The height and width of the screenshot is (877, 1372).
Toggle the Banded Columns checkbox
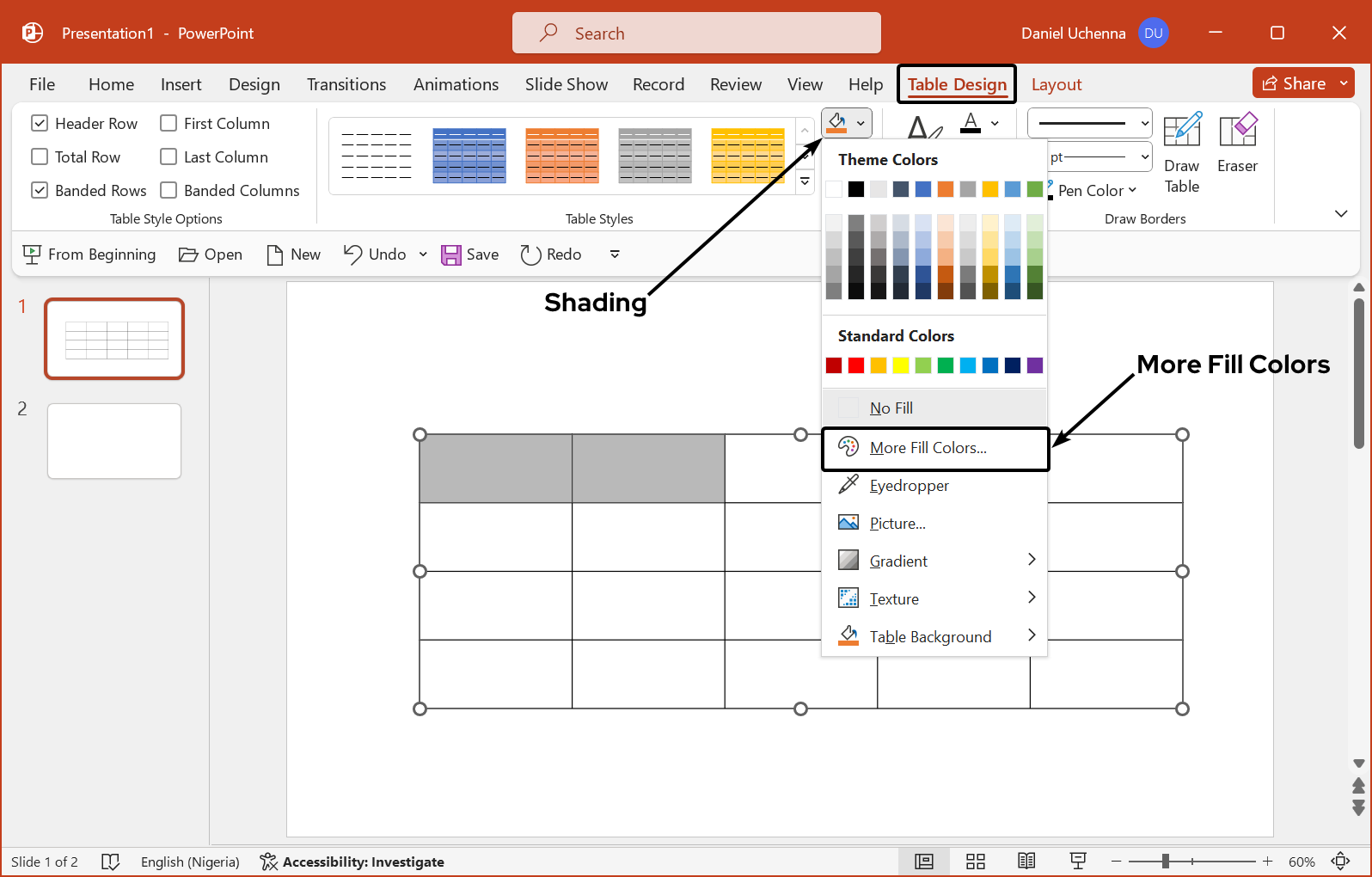pos(168,191)
